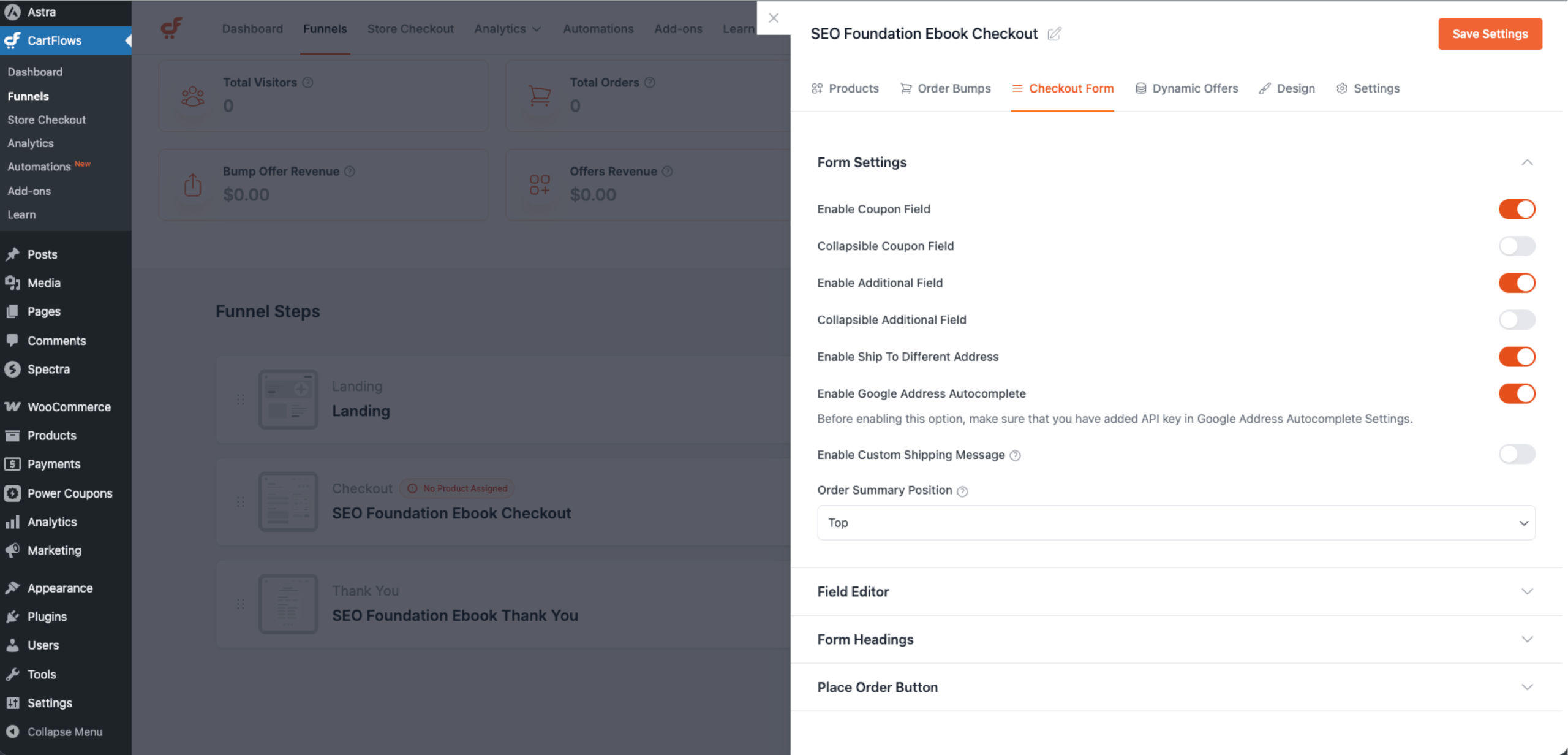The image size is (1568, 755).
Task: Open the Order Bumps tab
Action: tap(945, 88)
